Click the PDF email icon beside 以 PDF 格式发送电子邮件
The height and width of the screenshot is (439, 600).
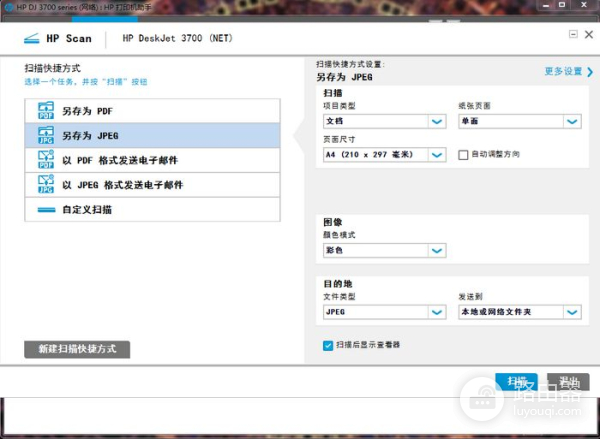(x=46, y=160)
